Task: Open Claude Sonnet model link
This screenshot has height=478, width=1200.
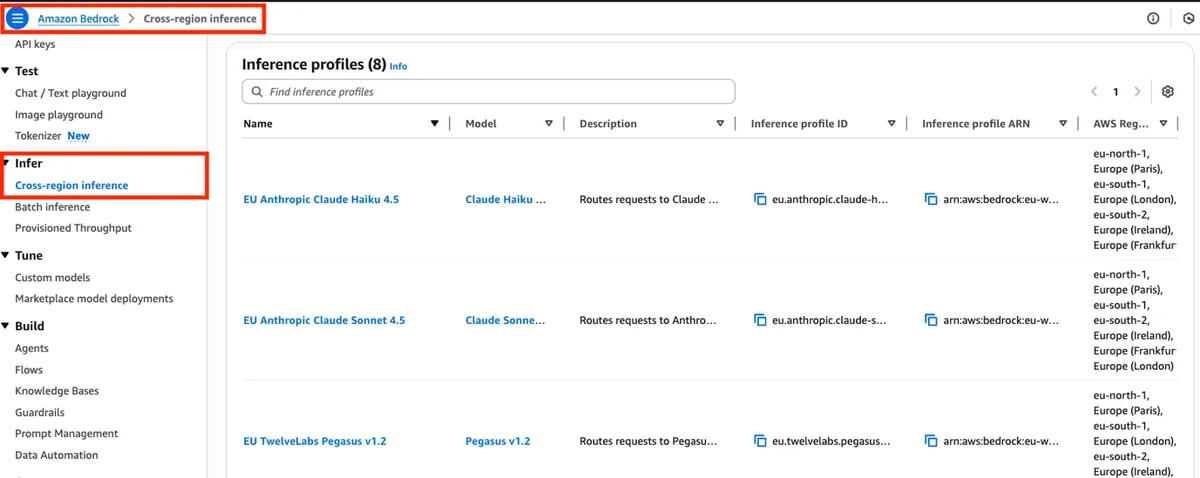Action: [x=506, y=321]
